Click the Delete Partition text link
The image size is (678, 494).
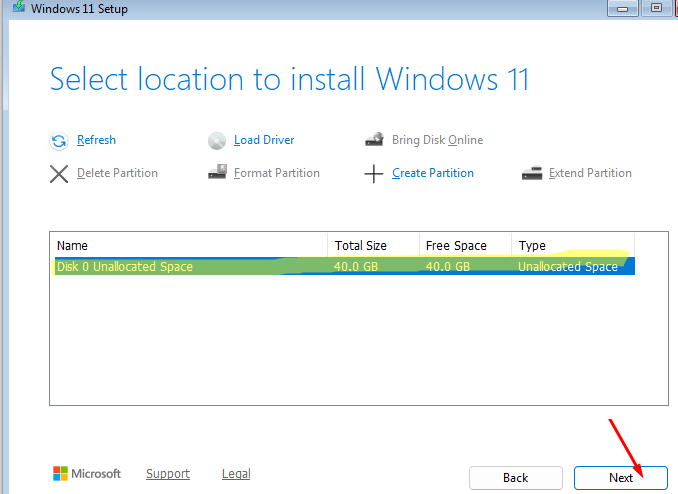tap(117, 173)
